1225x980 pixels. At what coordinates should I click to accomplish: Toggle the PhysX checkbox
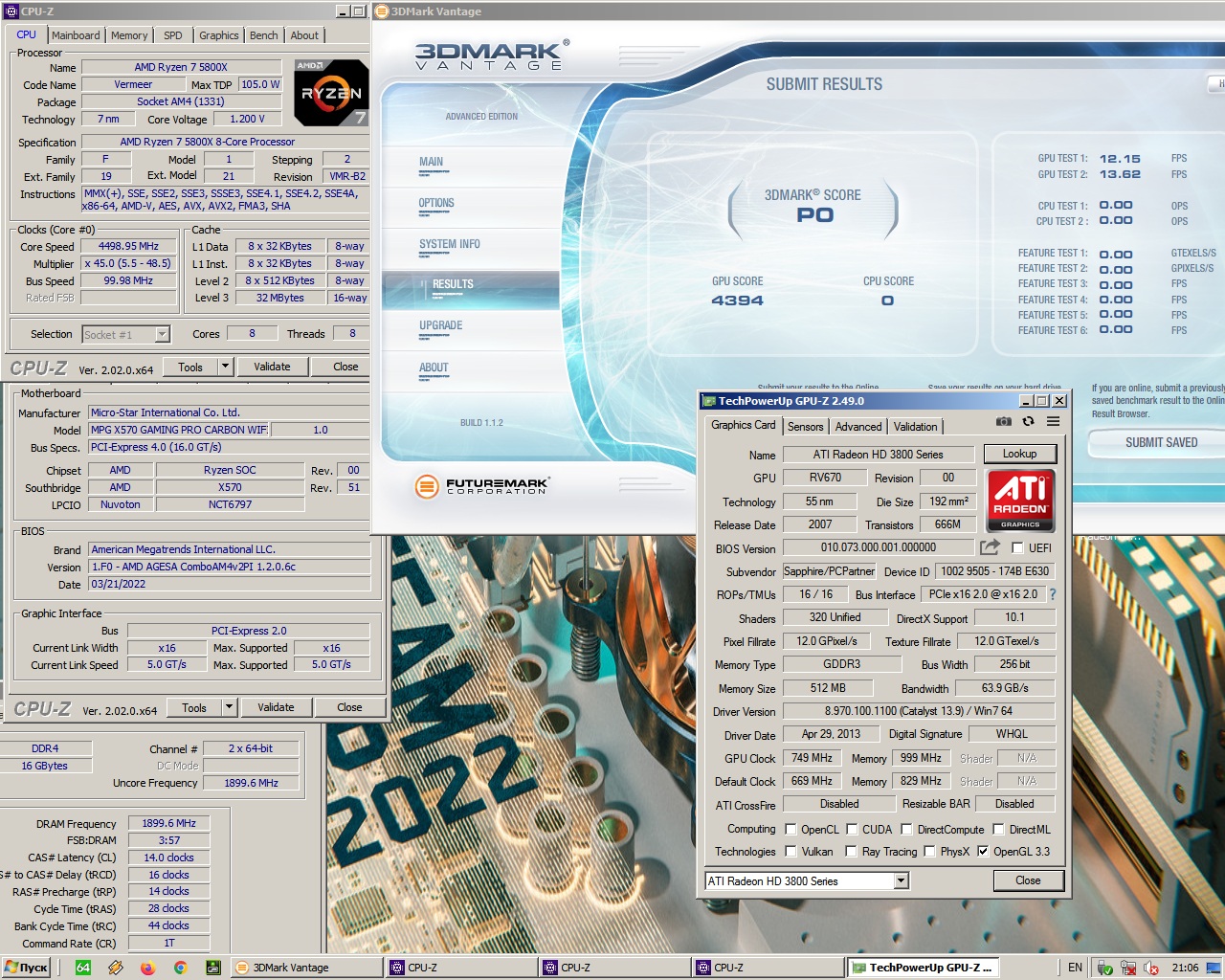(929, 851)
